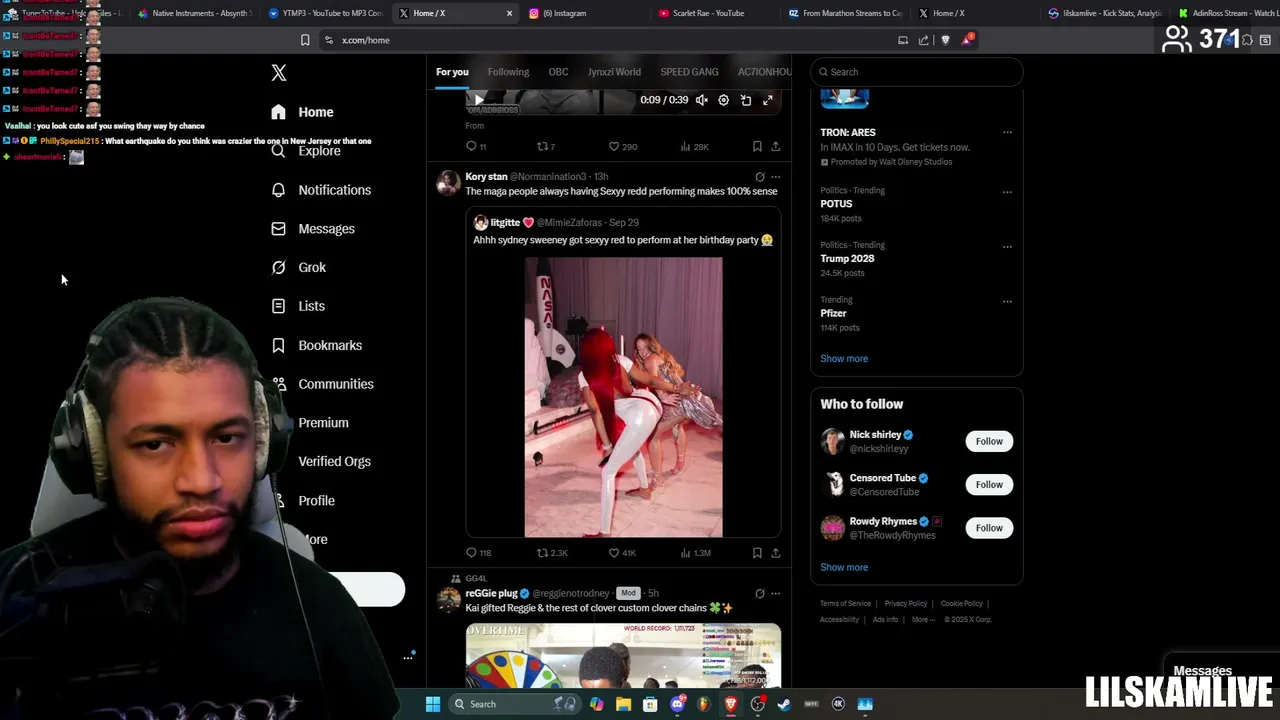Click the Bookmarks sidebar icon
The image size is (1280, 720).
[279, 345]
